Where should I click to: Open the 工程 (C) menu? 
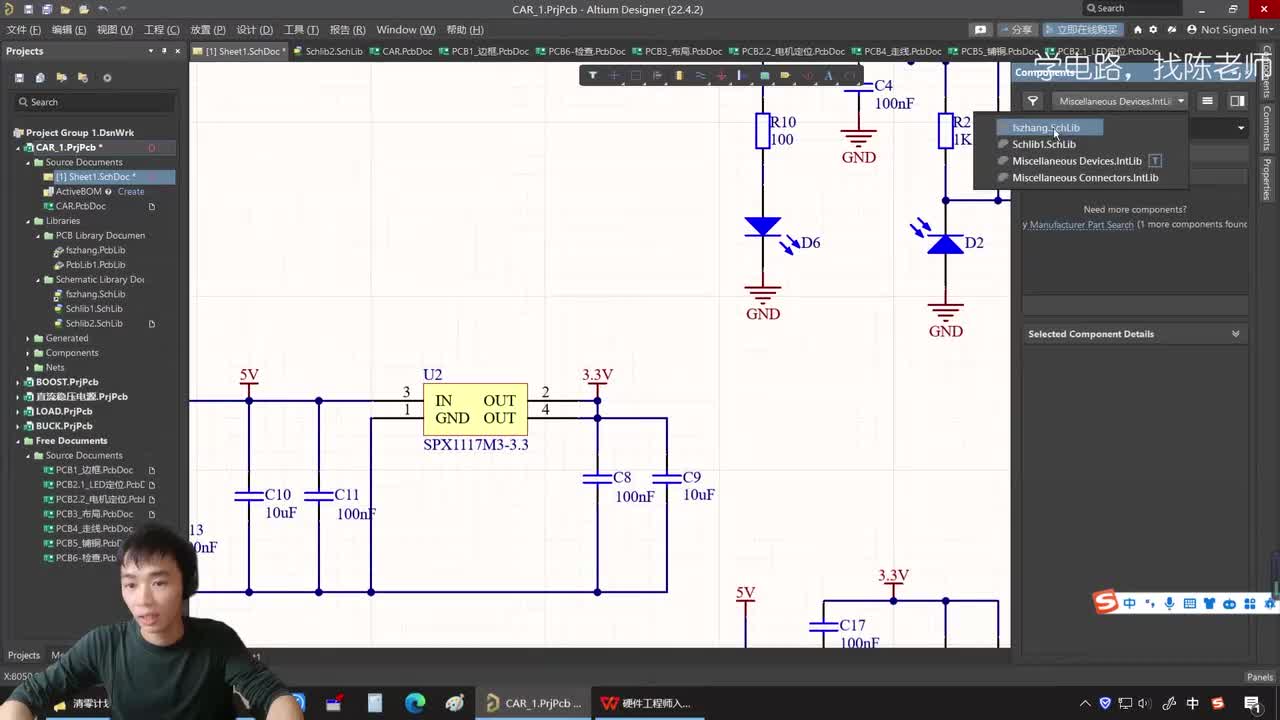point(161,30)
